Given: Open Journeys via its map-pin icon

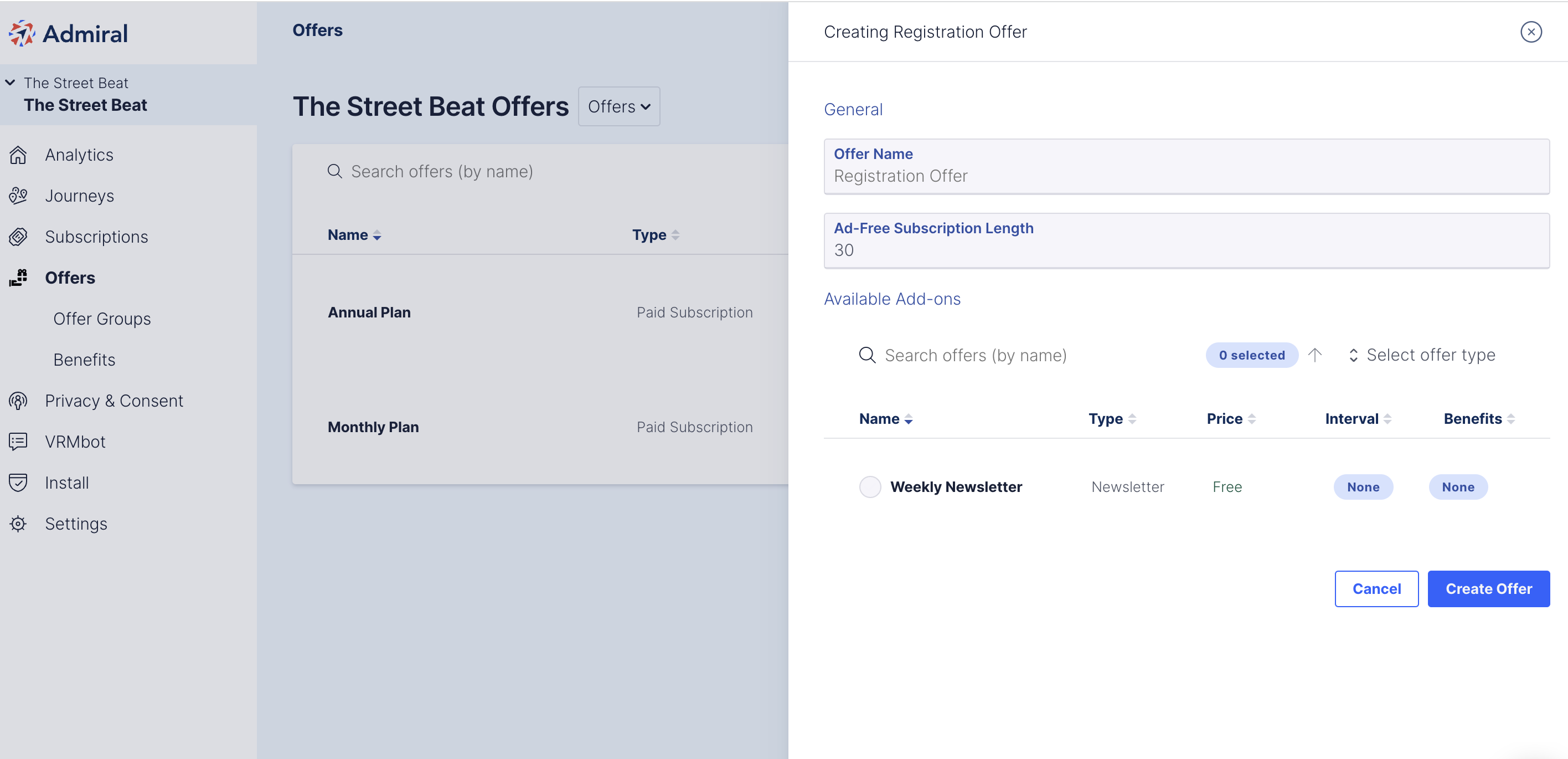Looking at the screenshot, I should pyautogui.click(x=18, y=196).
